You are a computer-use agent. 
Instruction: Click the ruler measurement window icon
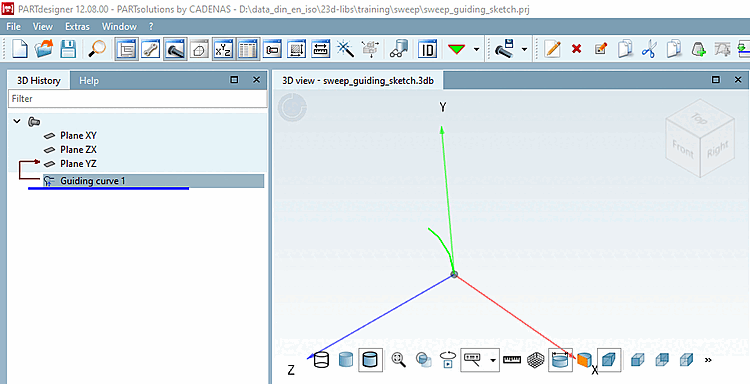coord(320,49)
